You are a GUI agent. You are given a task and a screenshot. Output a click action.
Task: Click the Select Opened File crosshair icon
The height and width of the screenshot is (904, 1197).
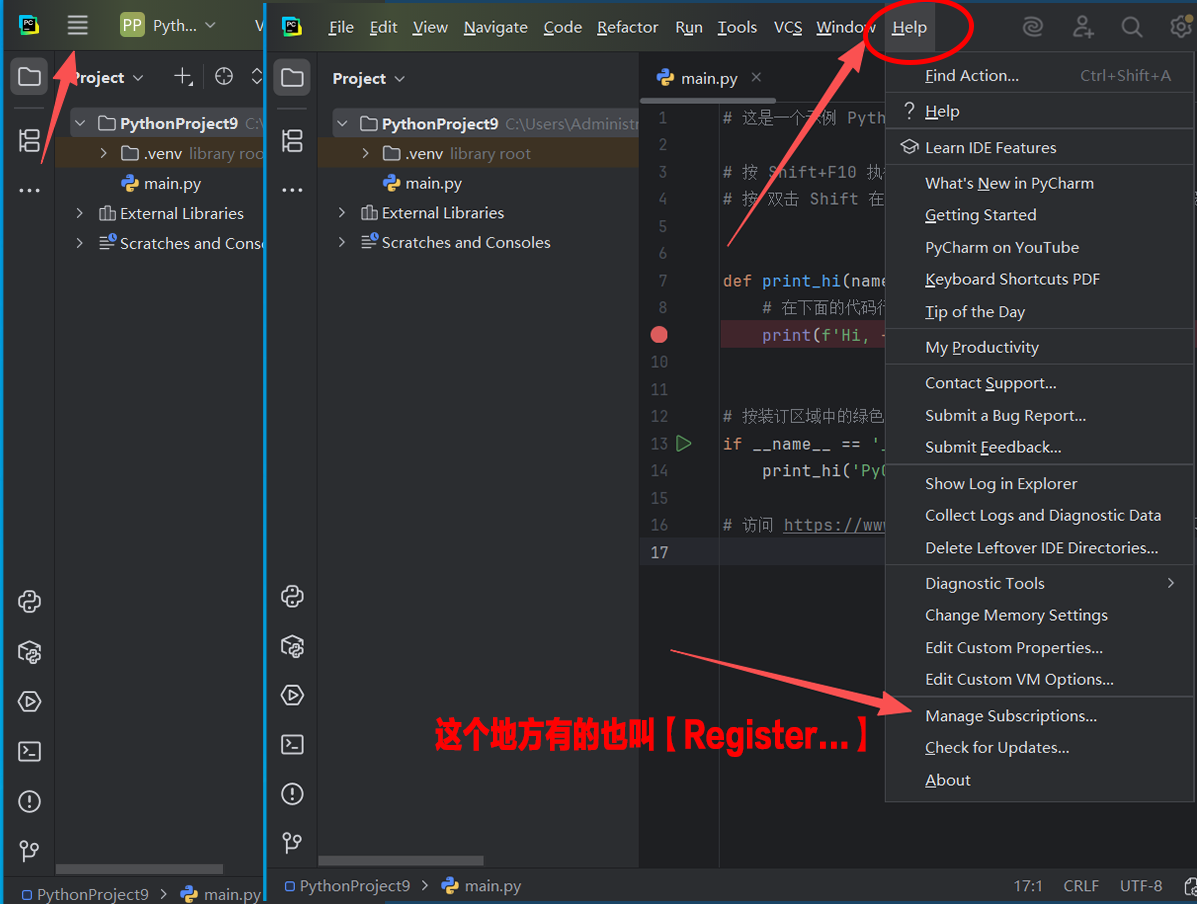(224, 76)
